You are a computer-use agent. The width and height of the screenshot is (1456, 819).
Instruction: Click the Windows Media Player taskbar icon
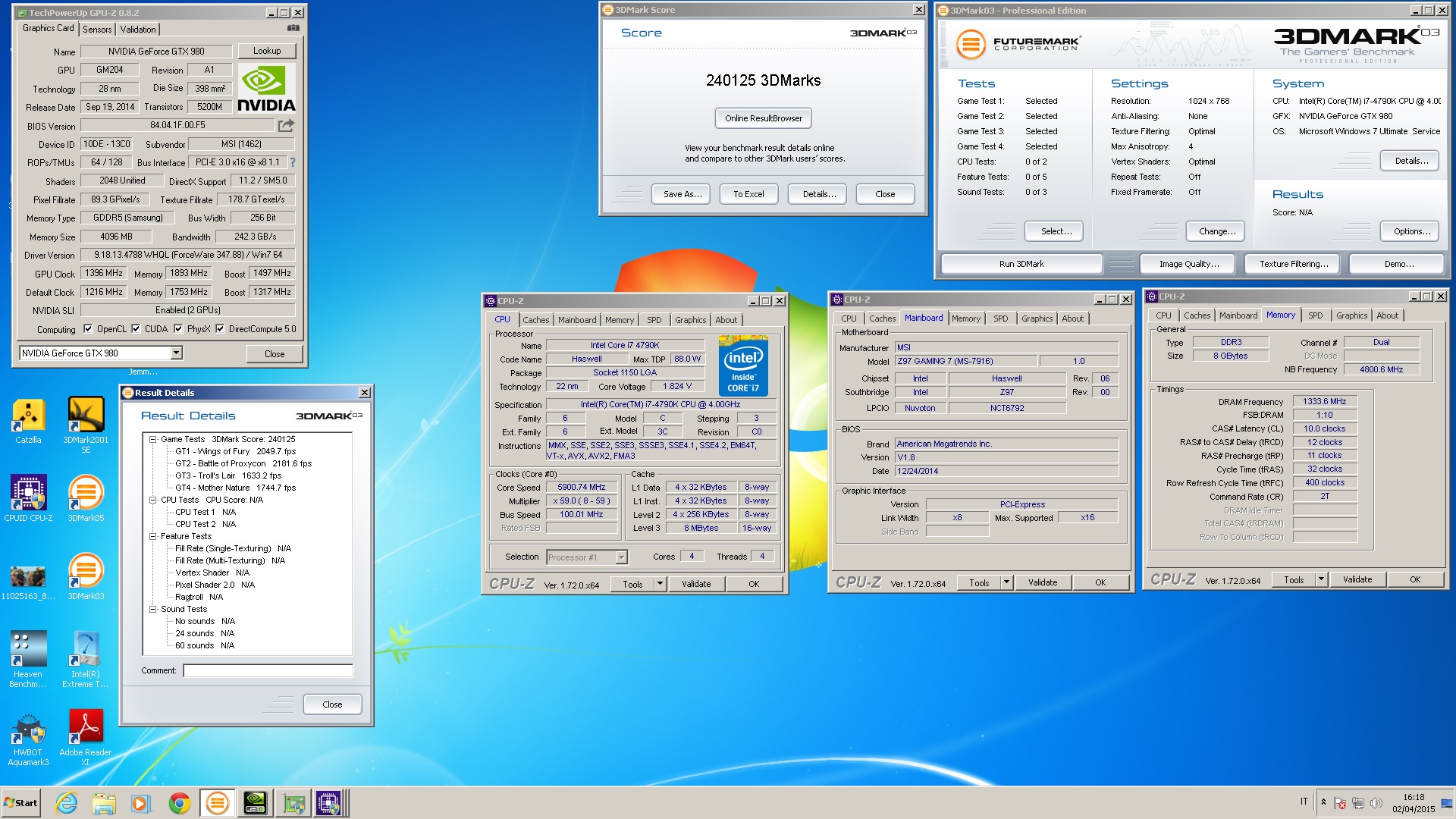[x=140, y=803]
